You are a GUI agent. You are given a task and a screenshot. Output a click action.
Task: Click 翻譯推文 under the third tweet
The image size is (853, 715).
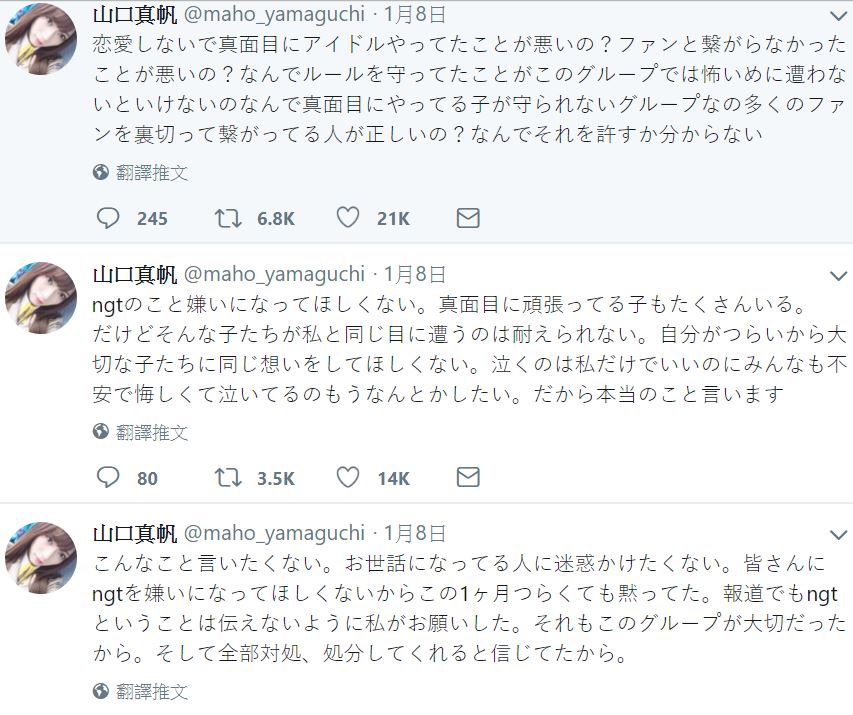click(150, 691)
